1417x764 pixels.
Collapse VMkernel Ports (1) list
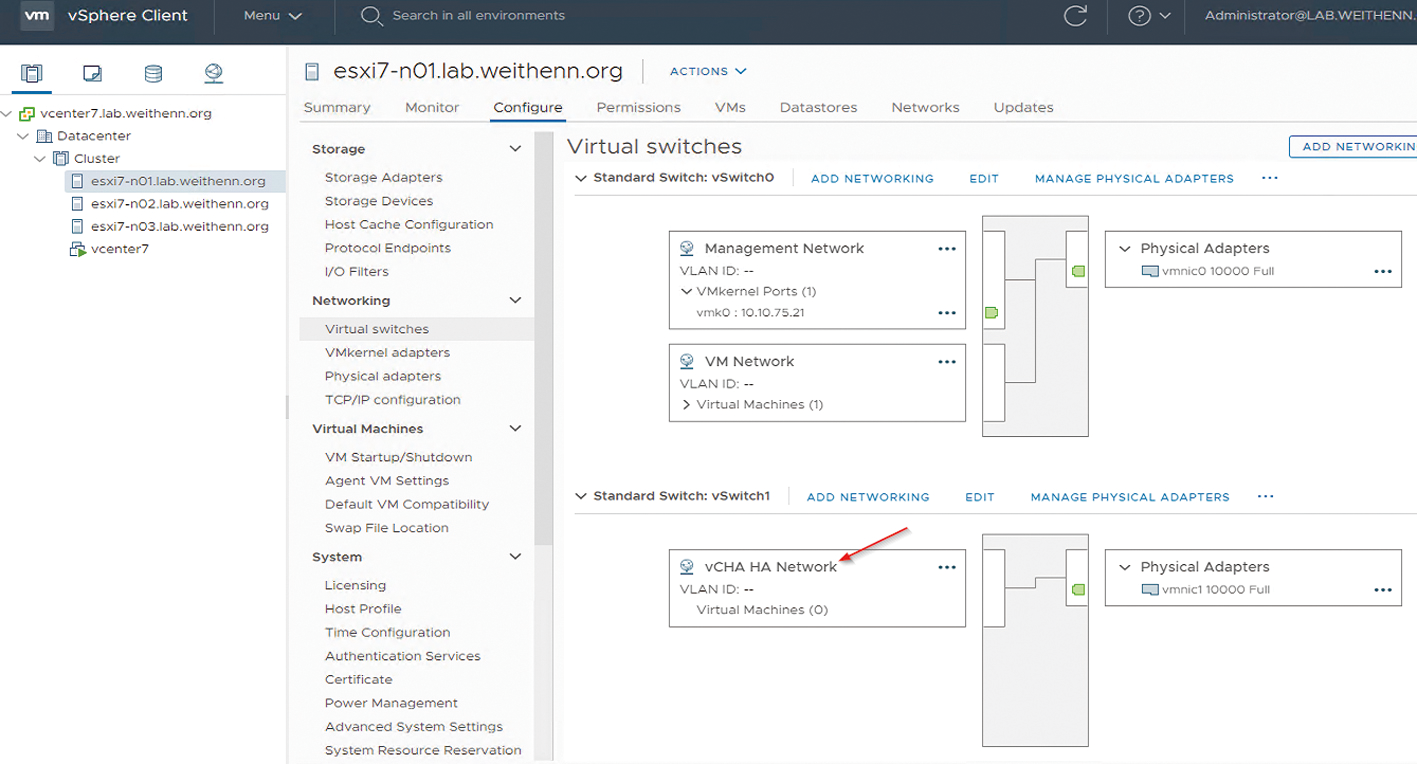tap(687, 292)
